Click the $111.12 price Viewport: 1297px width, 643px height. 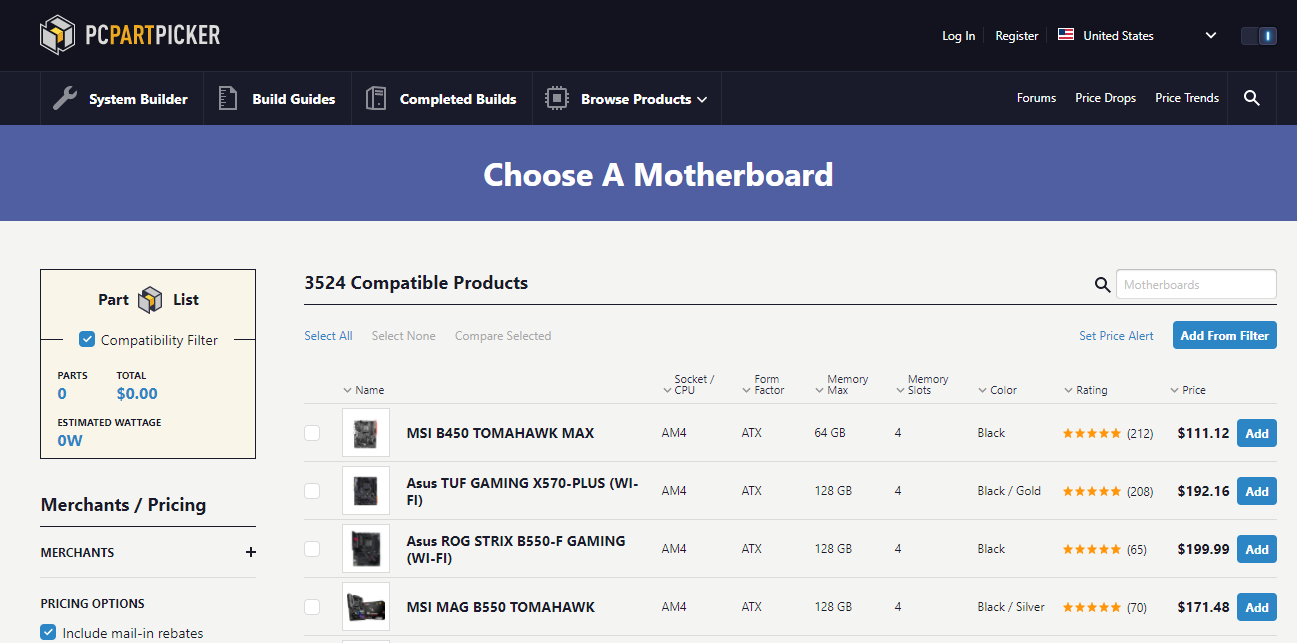click(1203, 433)
